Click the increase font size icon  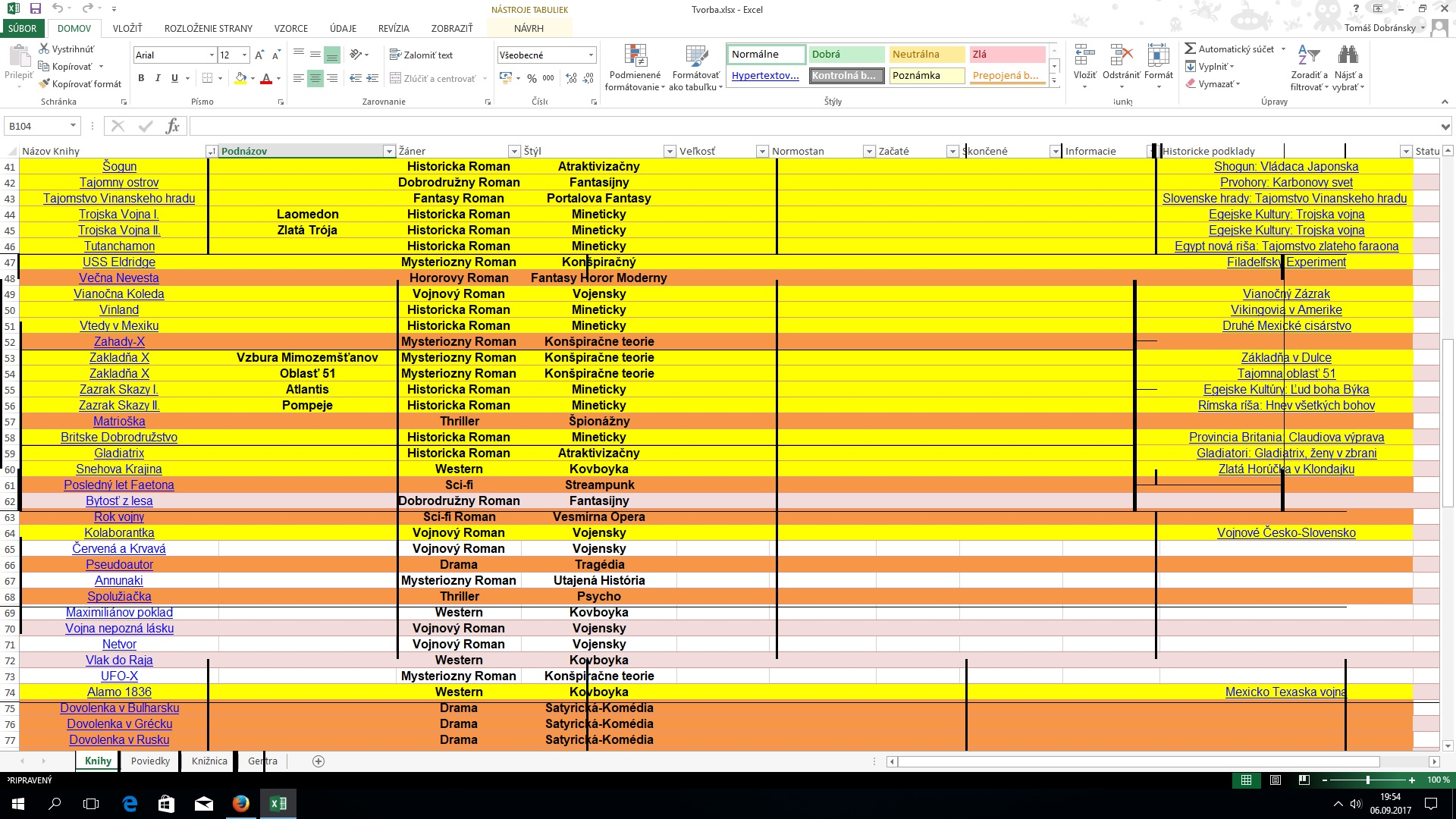coord(259,55)
